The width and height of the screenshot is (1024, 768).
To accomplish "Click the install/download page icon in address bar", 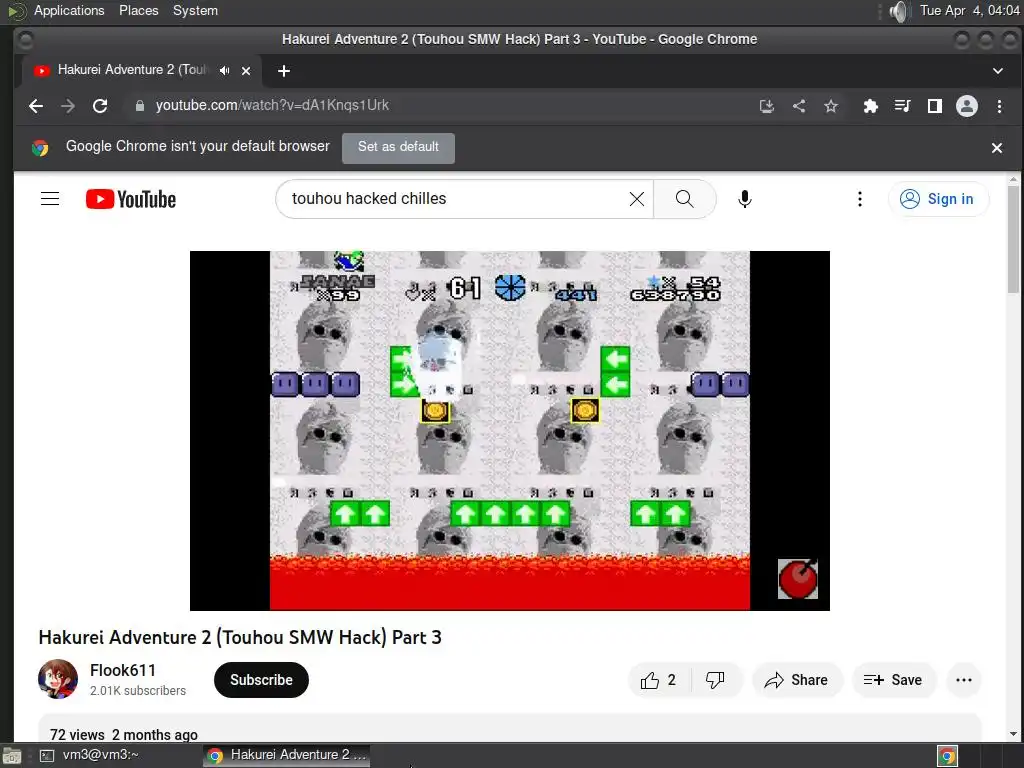I will [767, 106].
